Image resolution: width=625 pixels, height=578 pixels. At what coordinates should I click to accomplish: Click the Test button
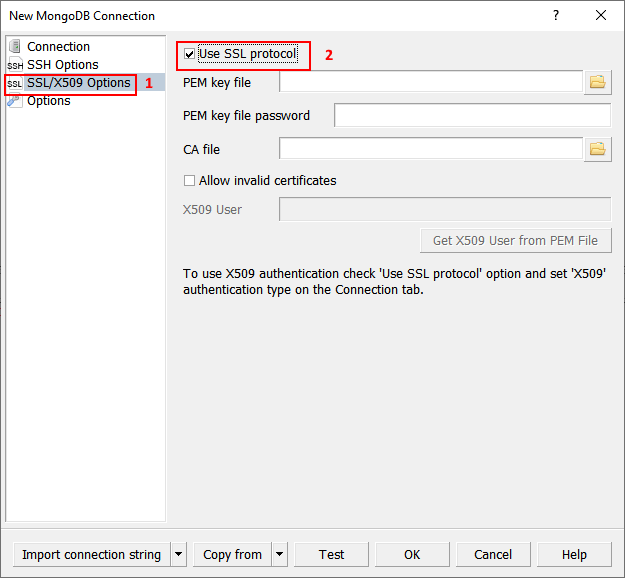[331, 554]
